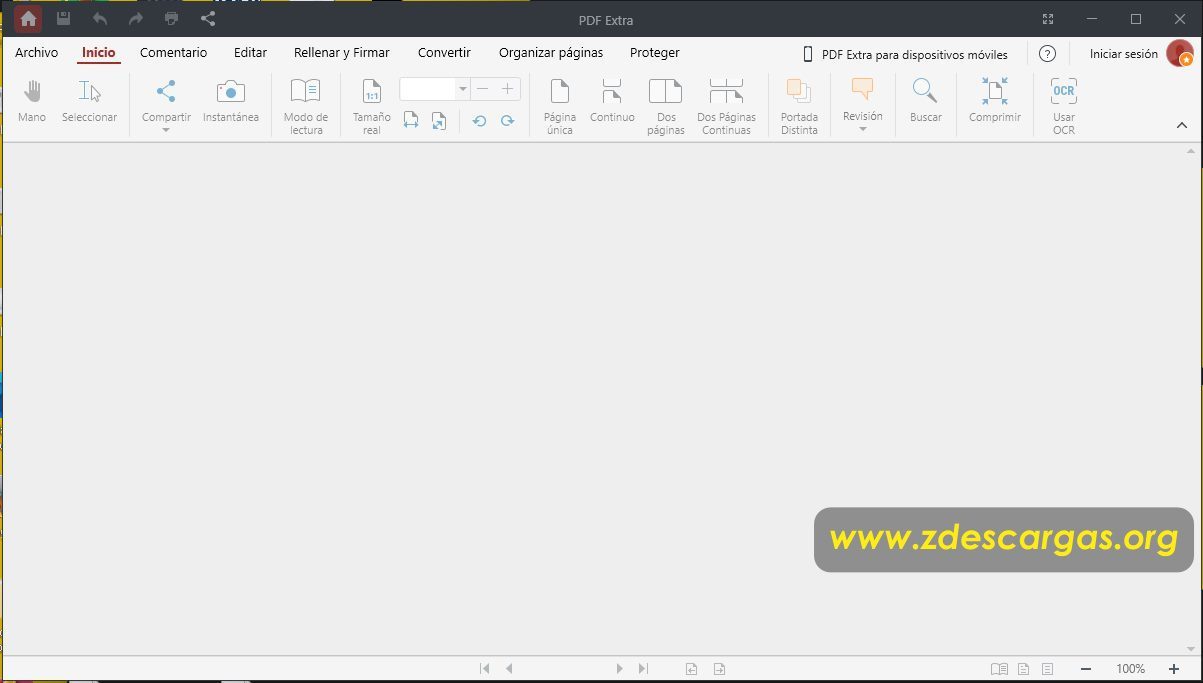Click previous view icon in status bar
This screenshot has width=1203, height=683.
tap(691, 669)
